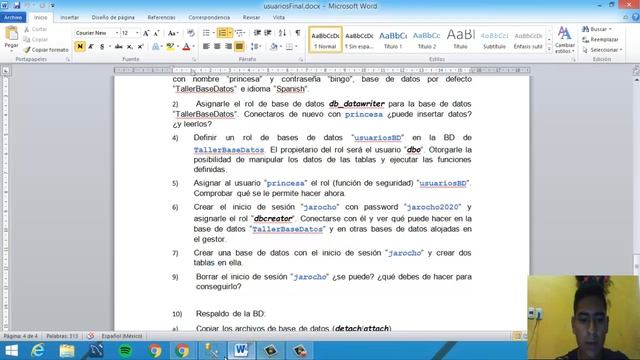This screenshot has width=640, height=360.
Task: Center the paragraph text
Action: 217,47
